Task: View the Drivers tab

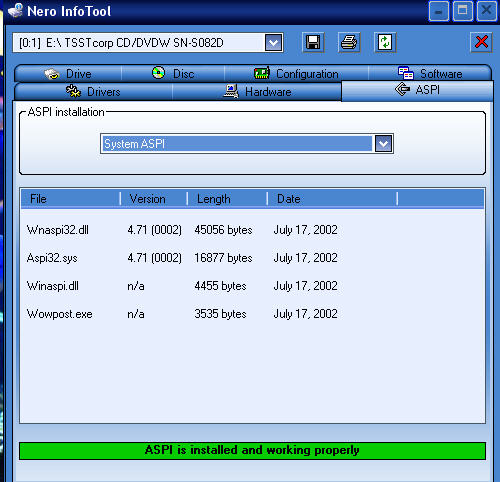Action: click(x=93, y=92)
